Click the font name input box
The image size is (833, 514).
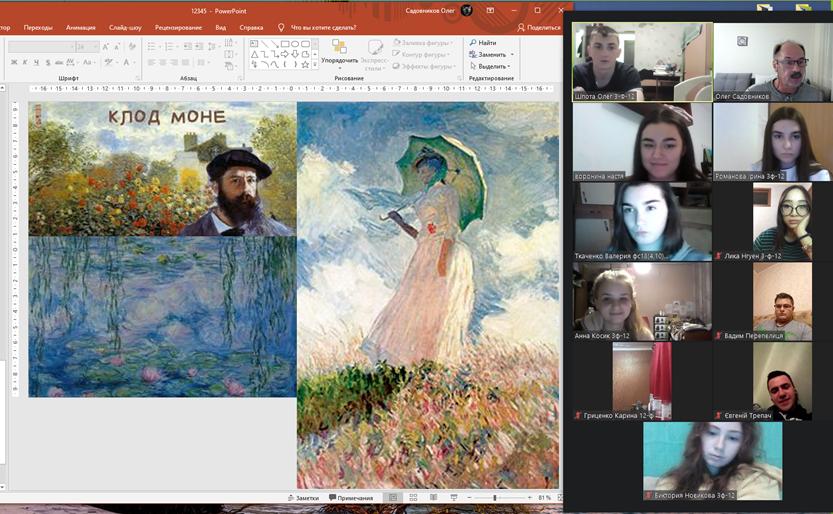click(x=41, y=47)
